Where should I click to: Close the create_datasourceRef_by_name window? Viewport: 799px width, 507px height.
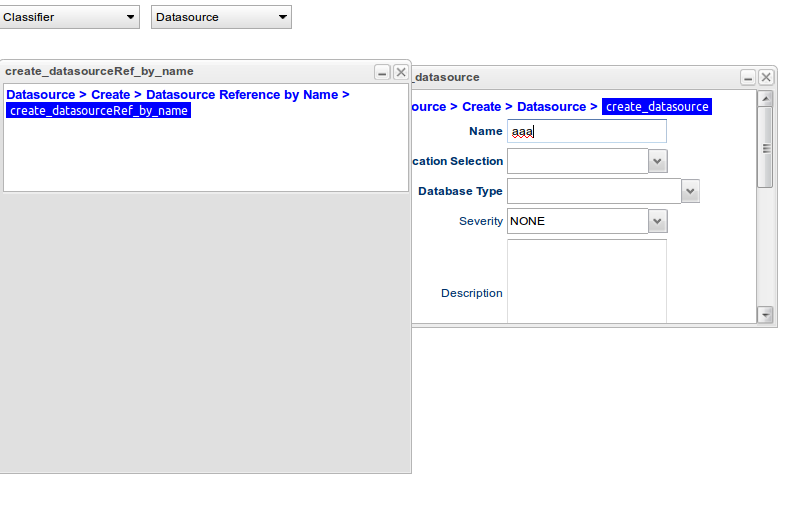[401, 72]
